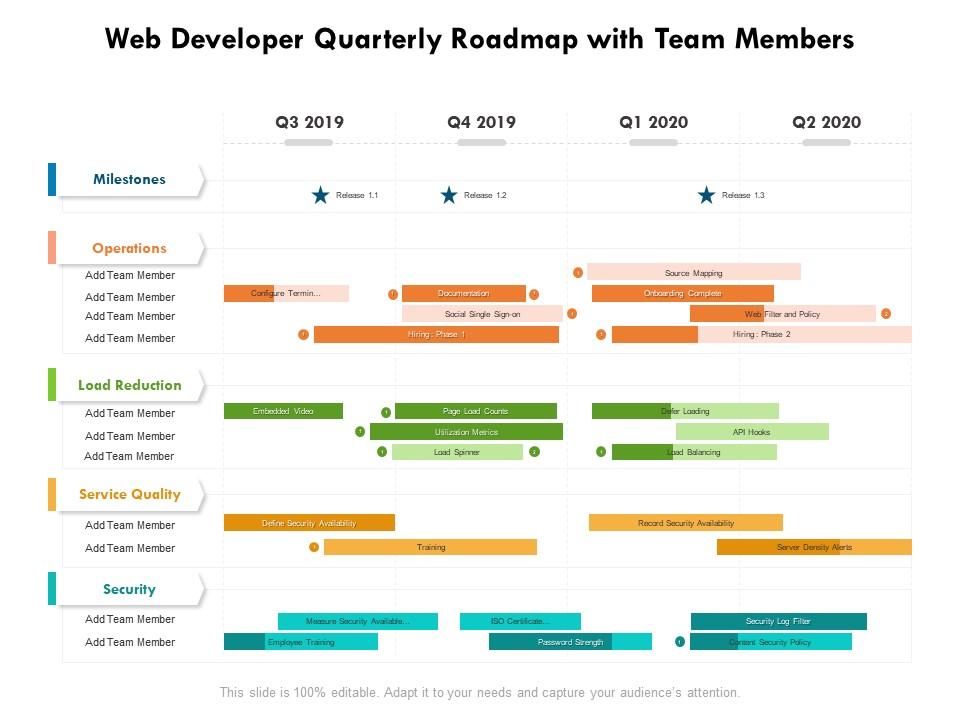The height and width of the screenshot is (720, 960).
Task: Click the teal color tab beside Security
Action: 52,588
